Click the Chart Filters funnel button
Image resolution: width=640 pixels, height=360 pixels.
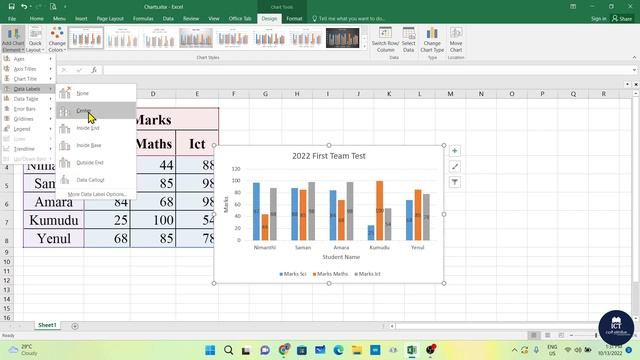click(455, 182)
